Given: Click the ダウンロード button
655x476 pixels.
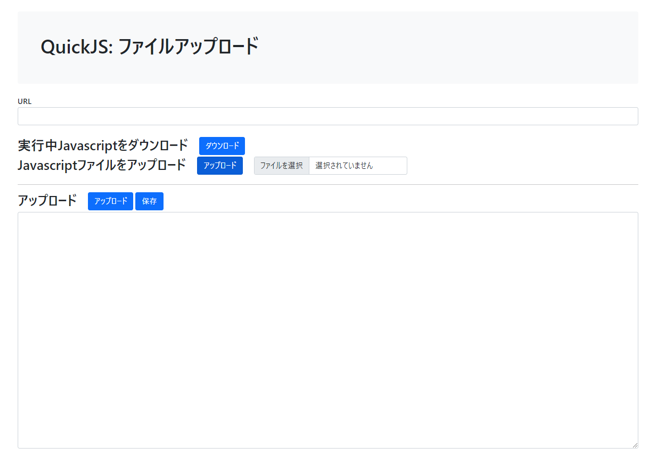Looking at the screenshot, I should (x=222, y=146).
